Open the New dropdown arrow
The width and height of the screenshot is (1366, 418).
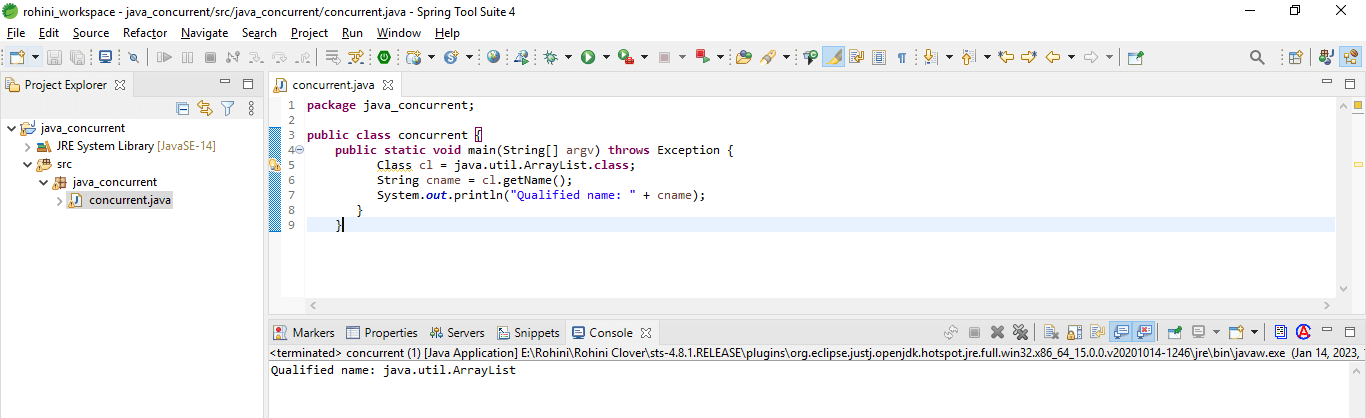(36, 57)
